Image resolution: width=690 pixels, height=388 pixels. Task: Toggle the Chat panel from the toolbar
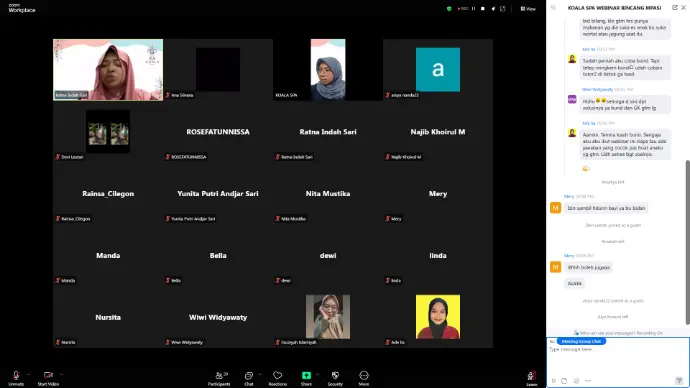coord(249,378)
